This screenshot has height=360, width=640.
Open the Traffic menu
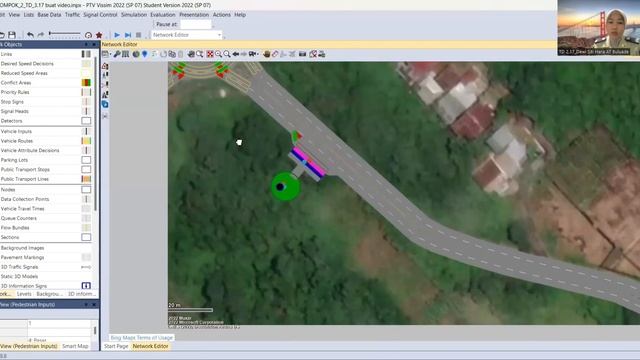[72, 15]
